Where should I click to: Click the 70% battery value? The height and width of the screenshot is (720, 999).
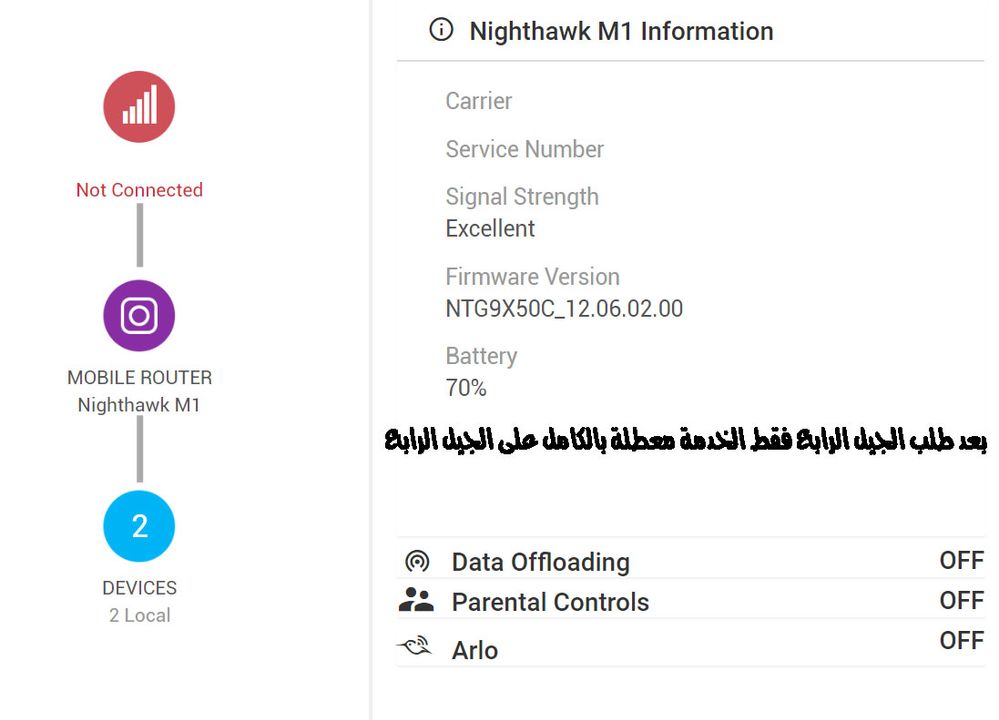click(466, 388)
